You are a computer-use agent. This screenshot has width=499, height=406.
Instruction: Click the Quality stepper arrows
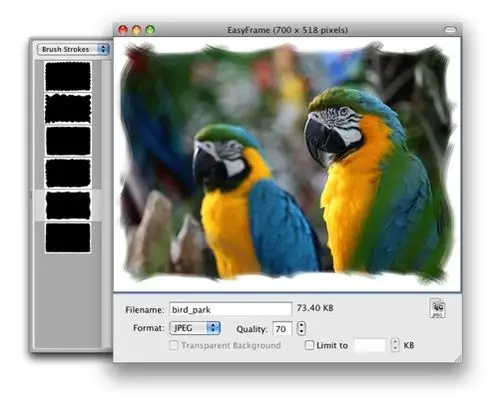coord(301,328)
